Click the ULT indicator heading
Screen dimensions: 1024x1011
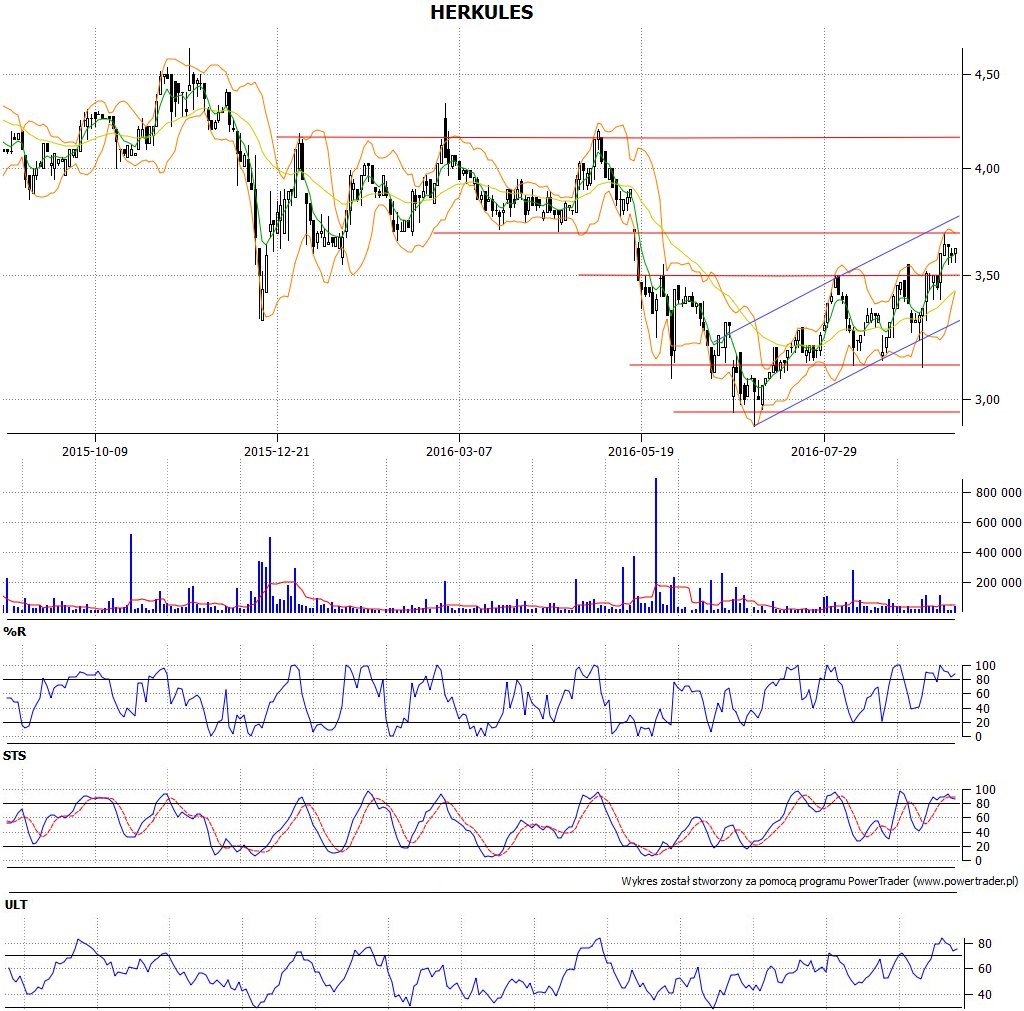(x=16, y=905)
